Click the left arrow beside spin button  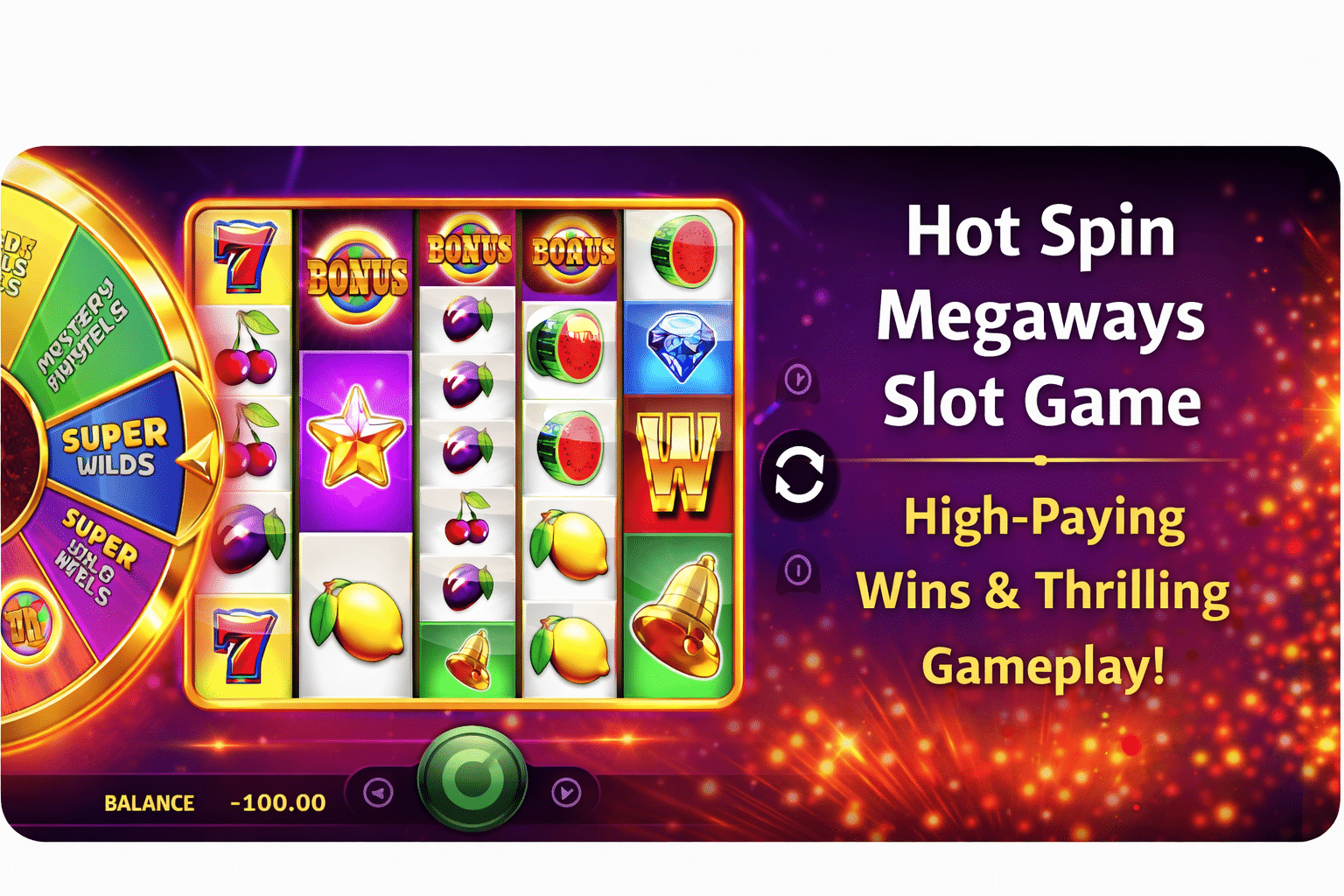[378, 794]
